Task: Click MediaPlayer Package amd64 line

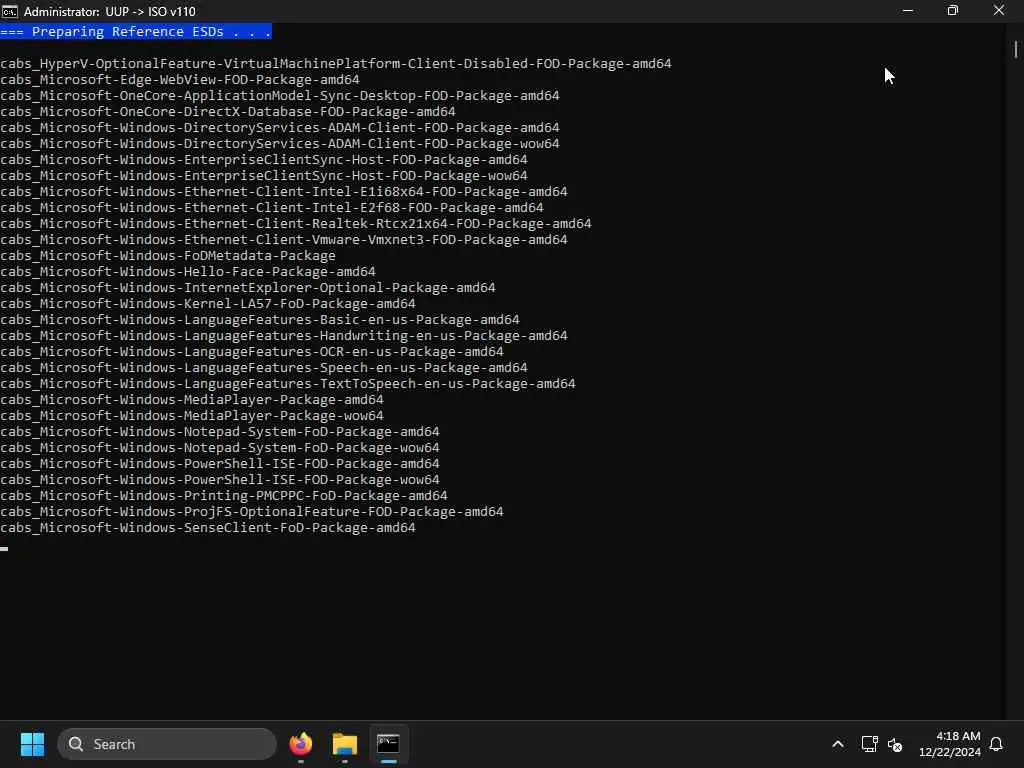Action: point(192,400)
